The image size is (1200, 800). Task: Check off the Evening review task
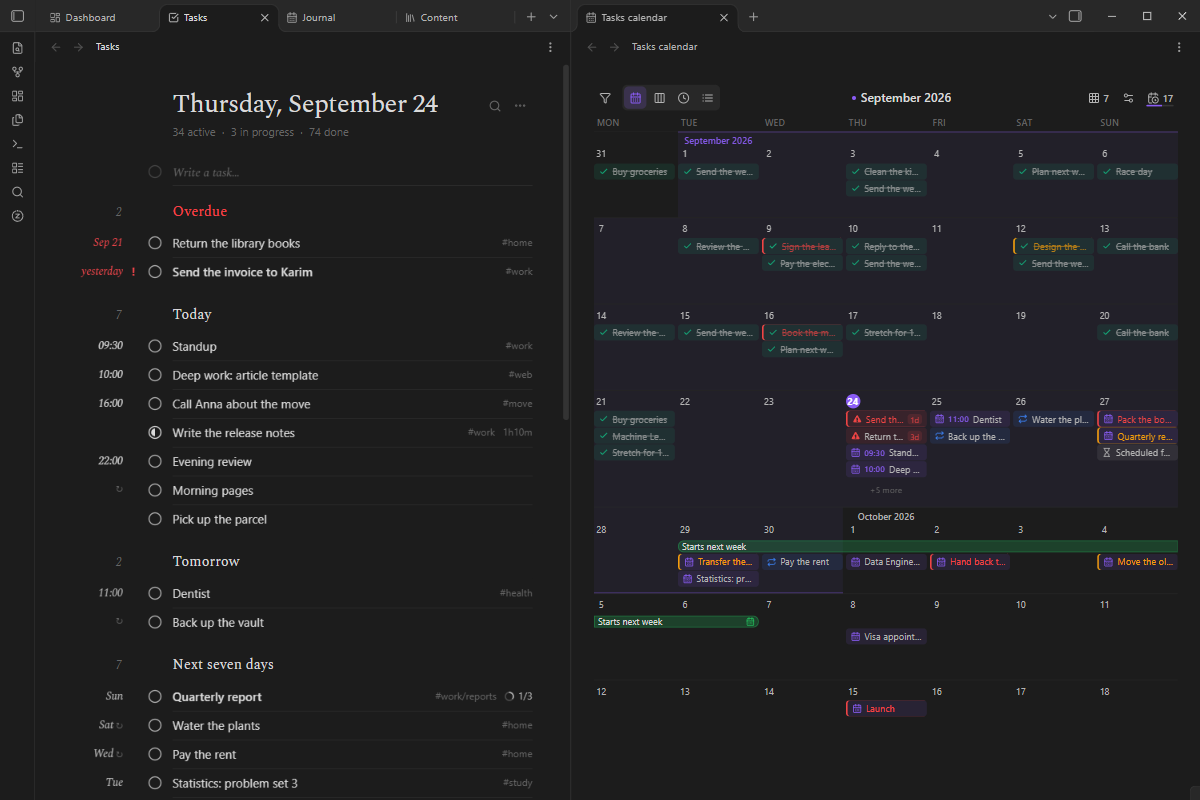(155, 462)
